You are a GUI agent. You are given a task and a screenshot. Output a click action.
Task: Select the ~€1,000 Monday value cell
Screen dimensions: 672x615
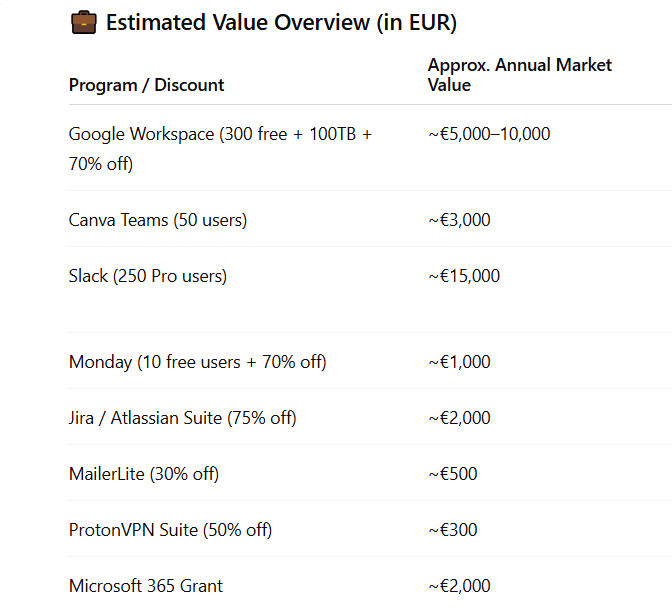pos(459,362)
